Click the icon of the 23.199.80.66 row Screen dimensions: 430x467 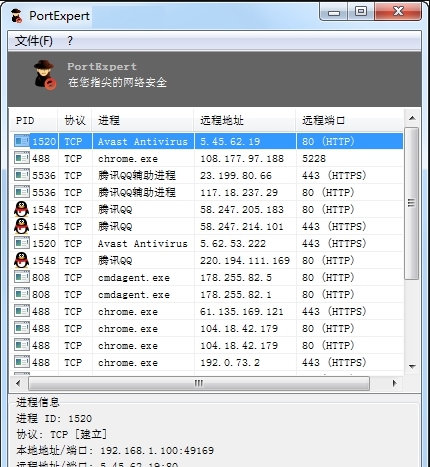coord(22,175)
